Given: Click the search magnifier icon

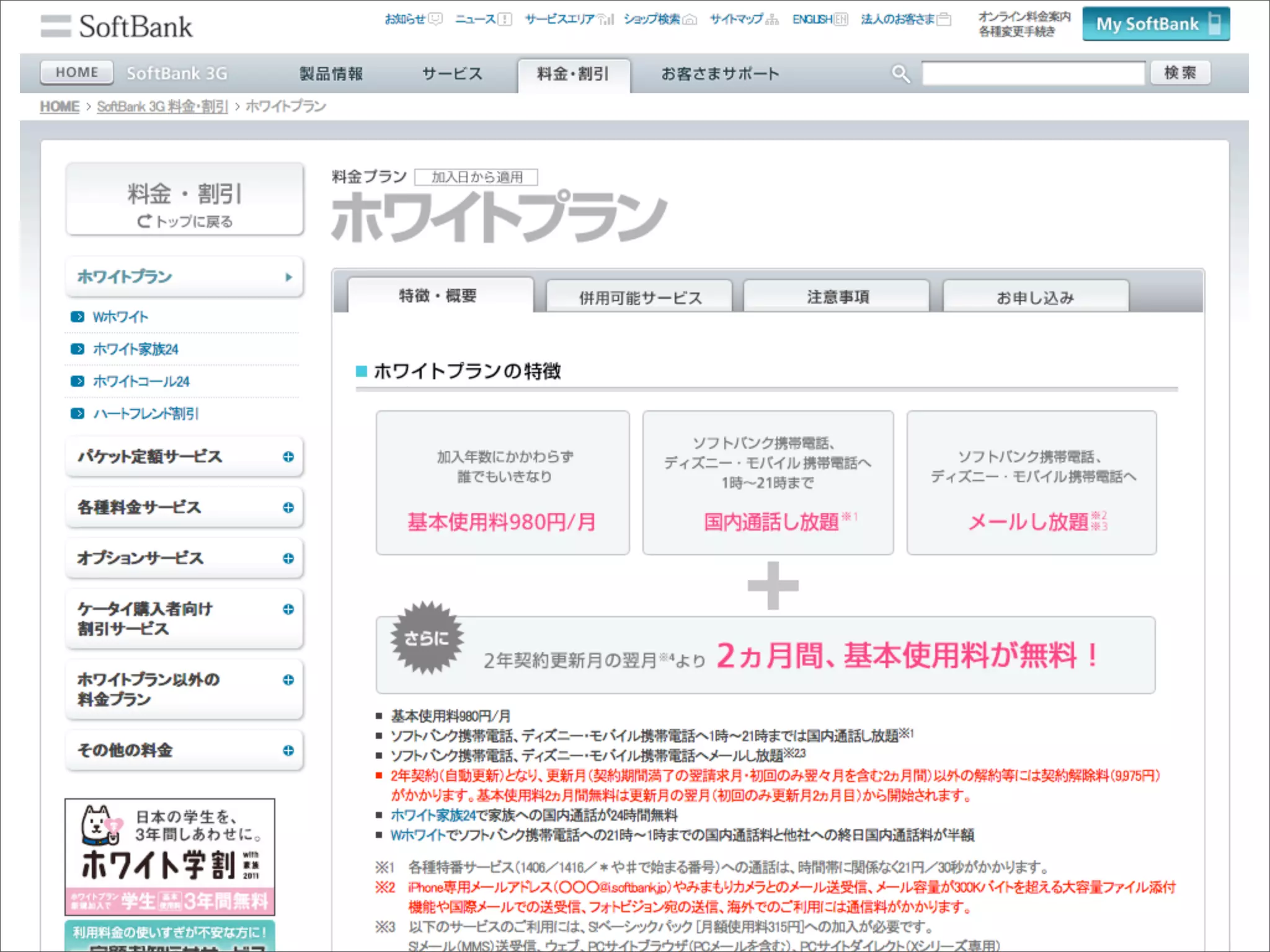Looking at the screenshot, I should pyautogui.click(x=900, y=74).
